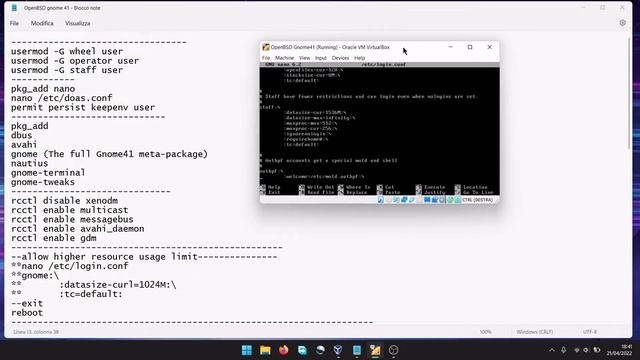Click the line 'permit persist keepenv user'
This screenshot has width=640, height=360.
click(83, 107)
